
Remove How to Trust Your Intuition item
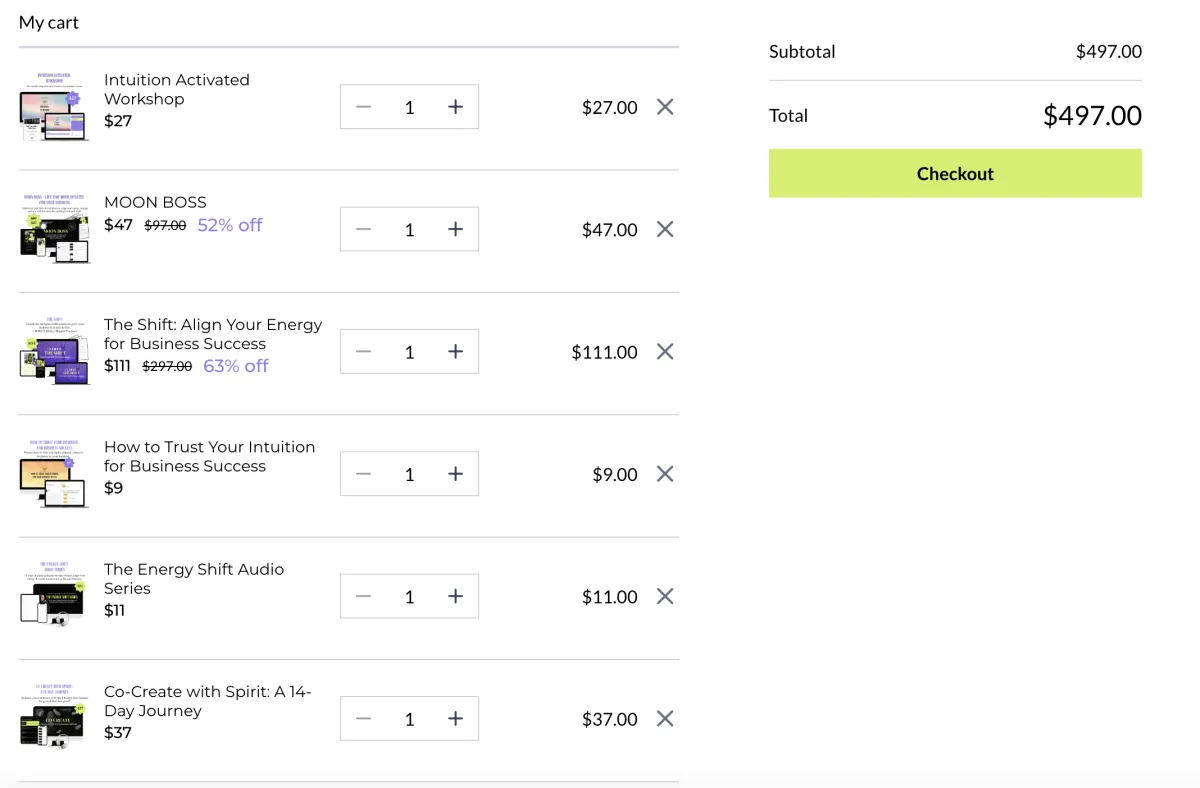(665, 474)
